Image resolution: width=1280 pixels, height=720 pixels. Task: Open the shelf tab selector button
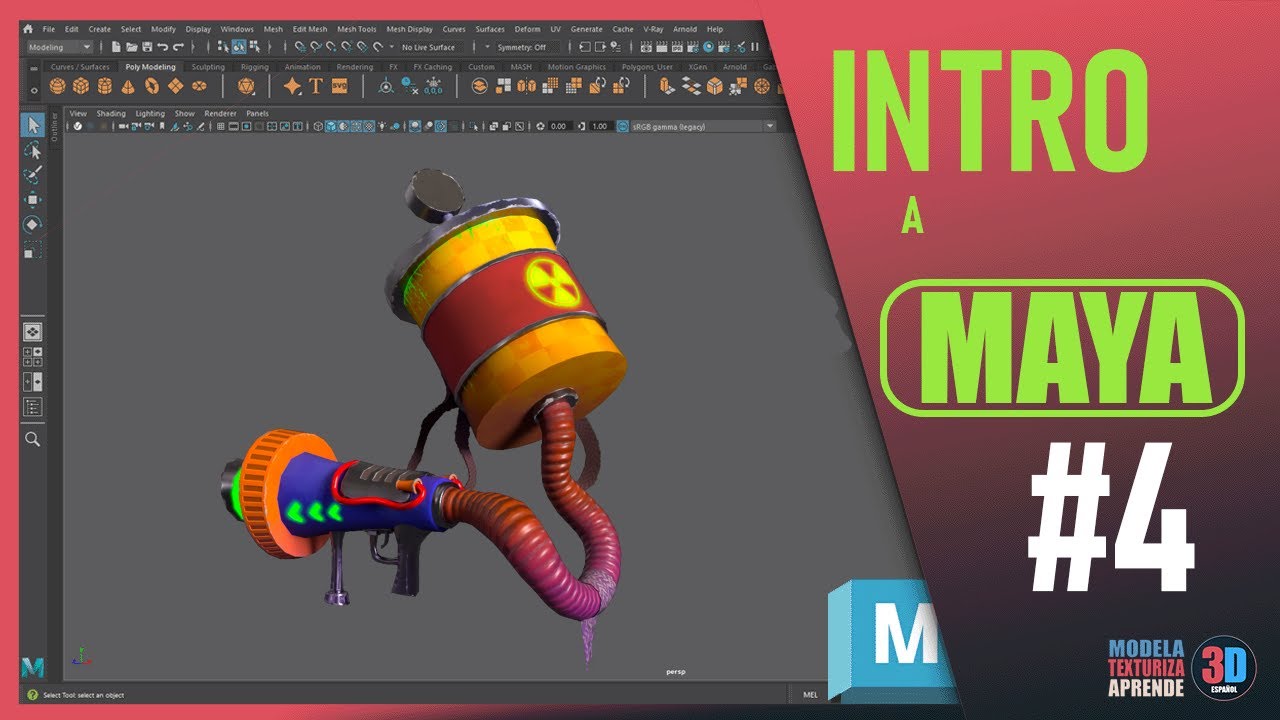(x=34, y=68)
